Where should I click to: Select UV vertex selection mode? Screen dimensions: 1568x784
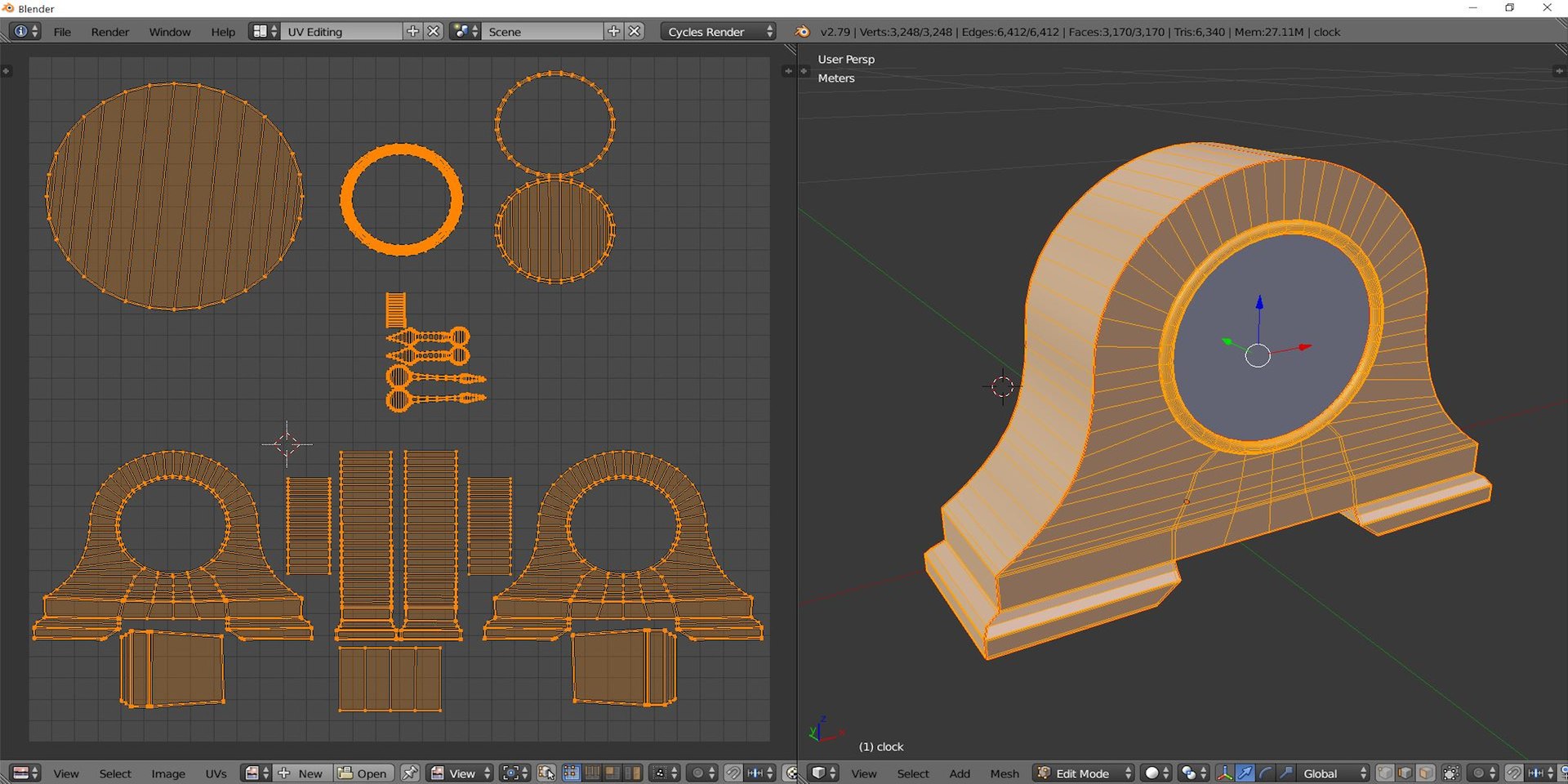[x=572, y=773]
